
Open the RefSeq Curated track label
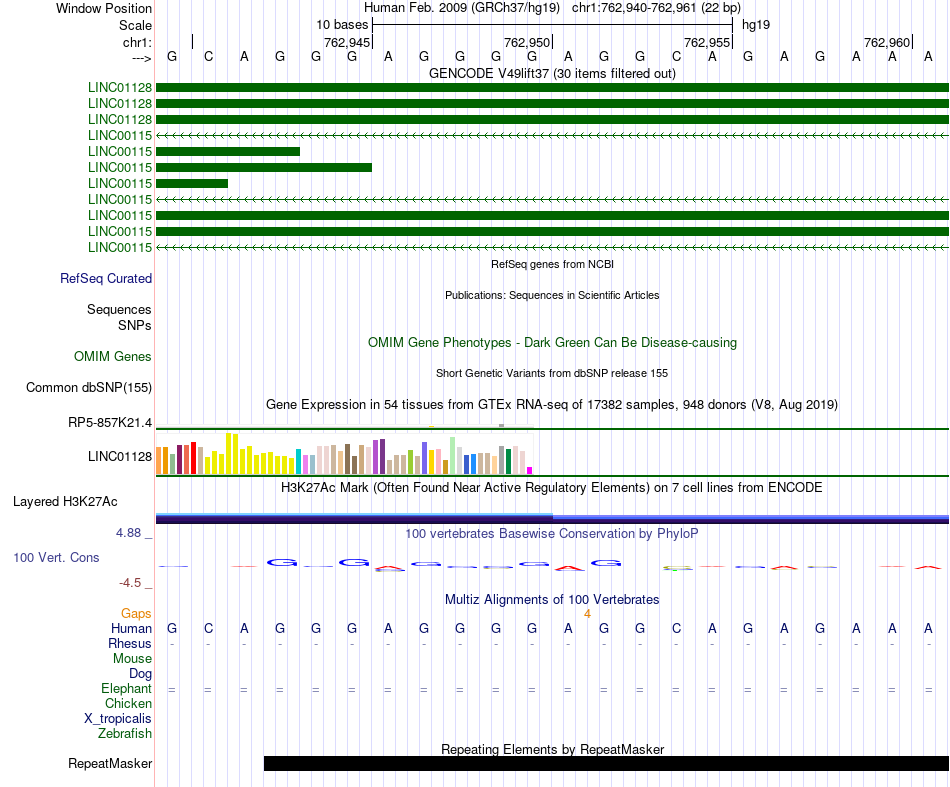[x=106, y=278]
